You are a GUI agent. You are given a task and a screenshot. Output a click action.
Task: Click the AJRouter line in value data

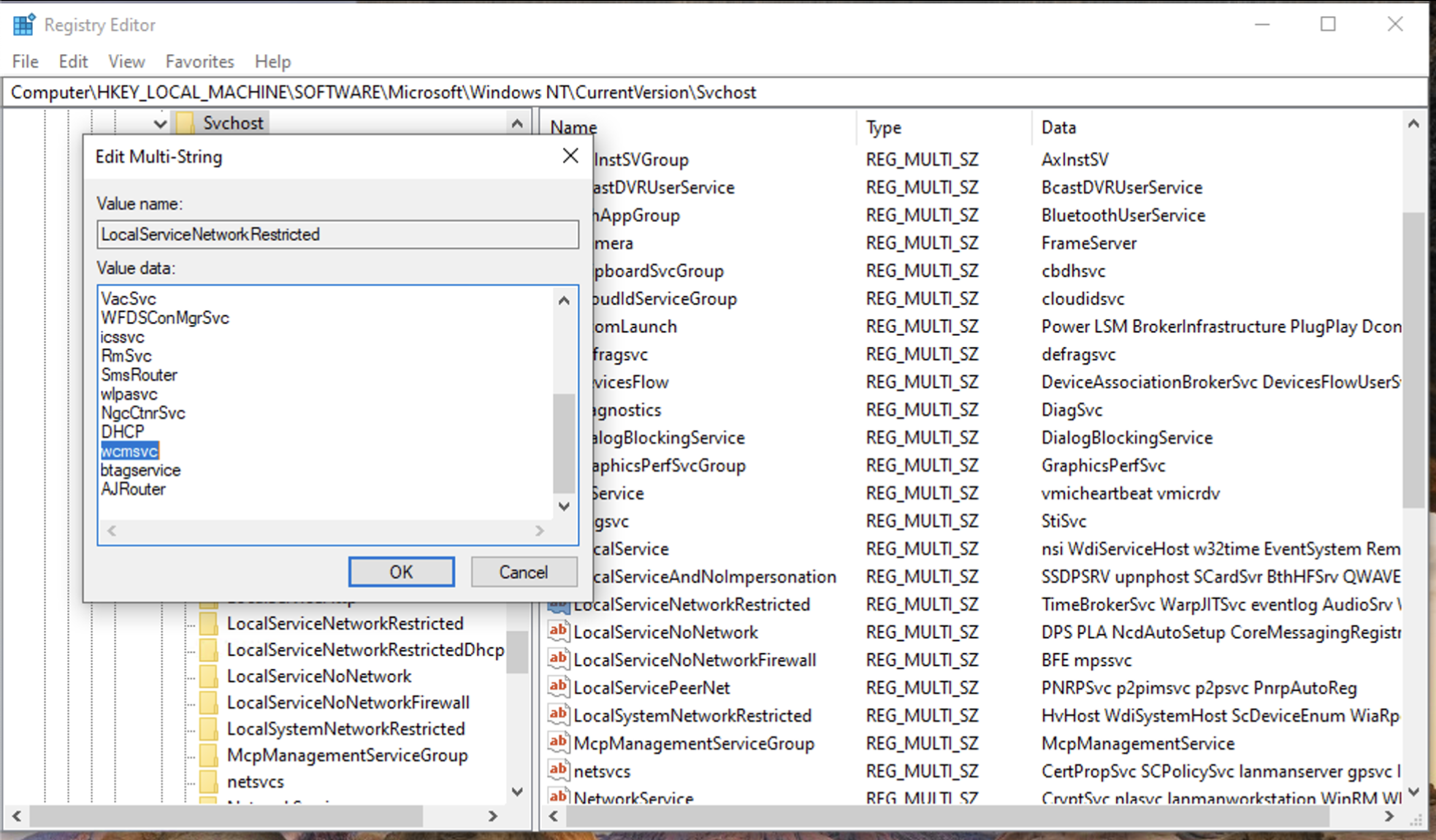[133, 489]
